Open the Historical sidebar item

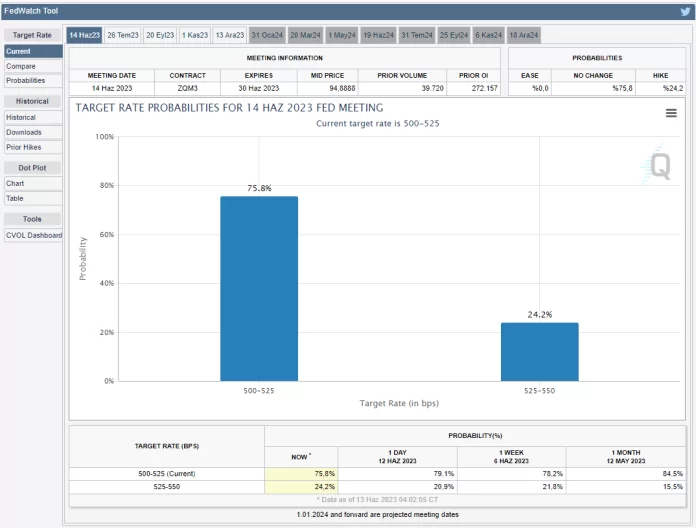pyautogui.click(x=21, y=117)
